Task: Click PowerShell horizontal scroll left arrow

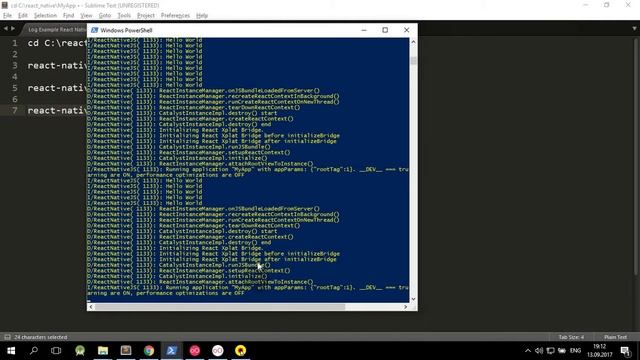Action: pyautogui.click(x=91, y=307)
